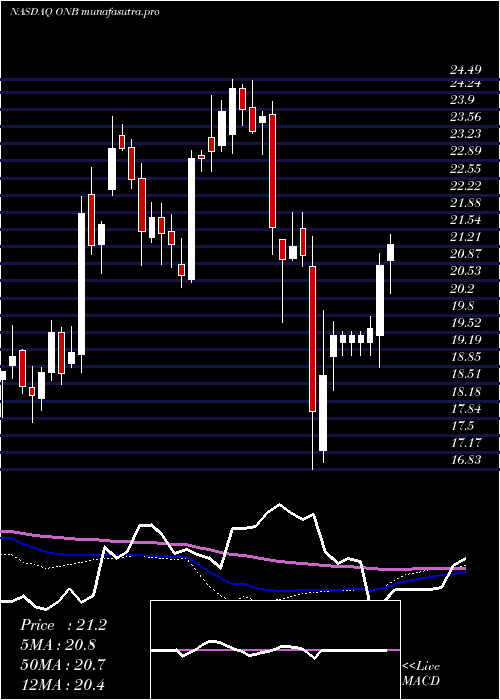
Task: Select the 21.21 price axis label
Action: pyautogui.click(x=466, y=237)
